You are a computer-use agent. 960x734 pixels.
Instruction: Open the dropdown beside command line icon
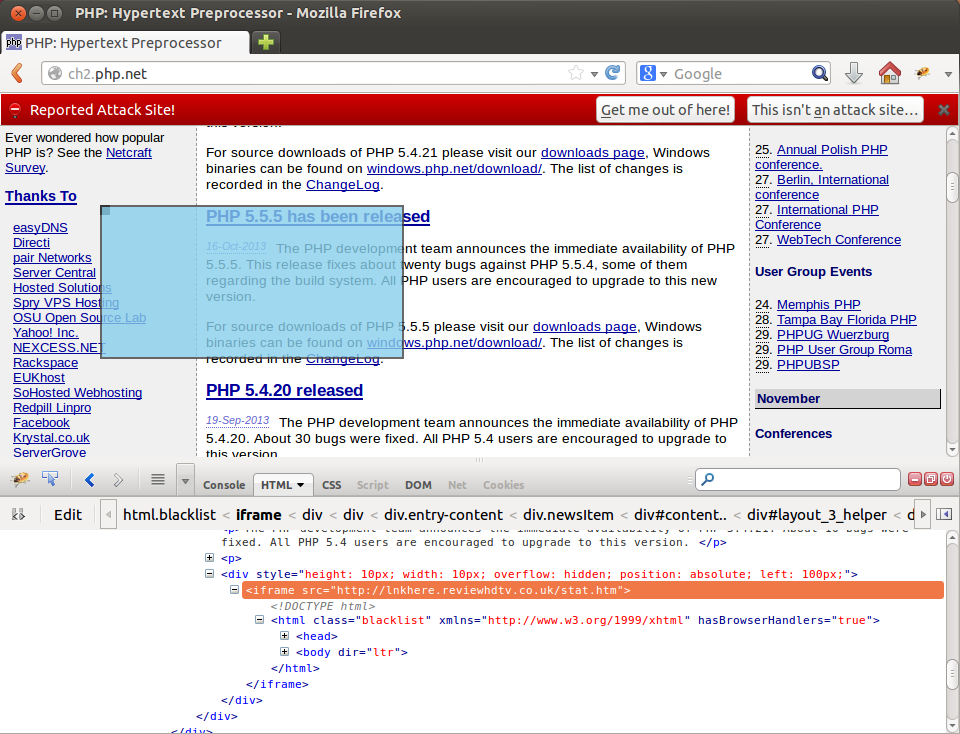tap(186, 480)
